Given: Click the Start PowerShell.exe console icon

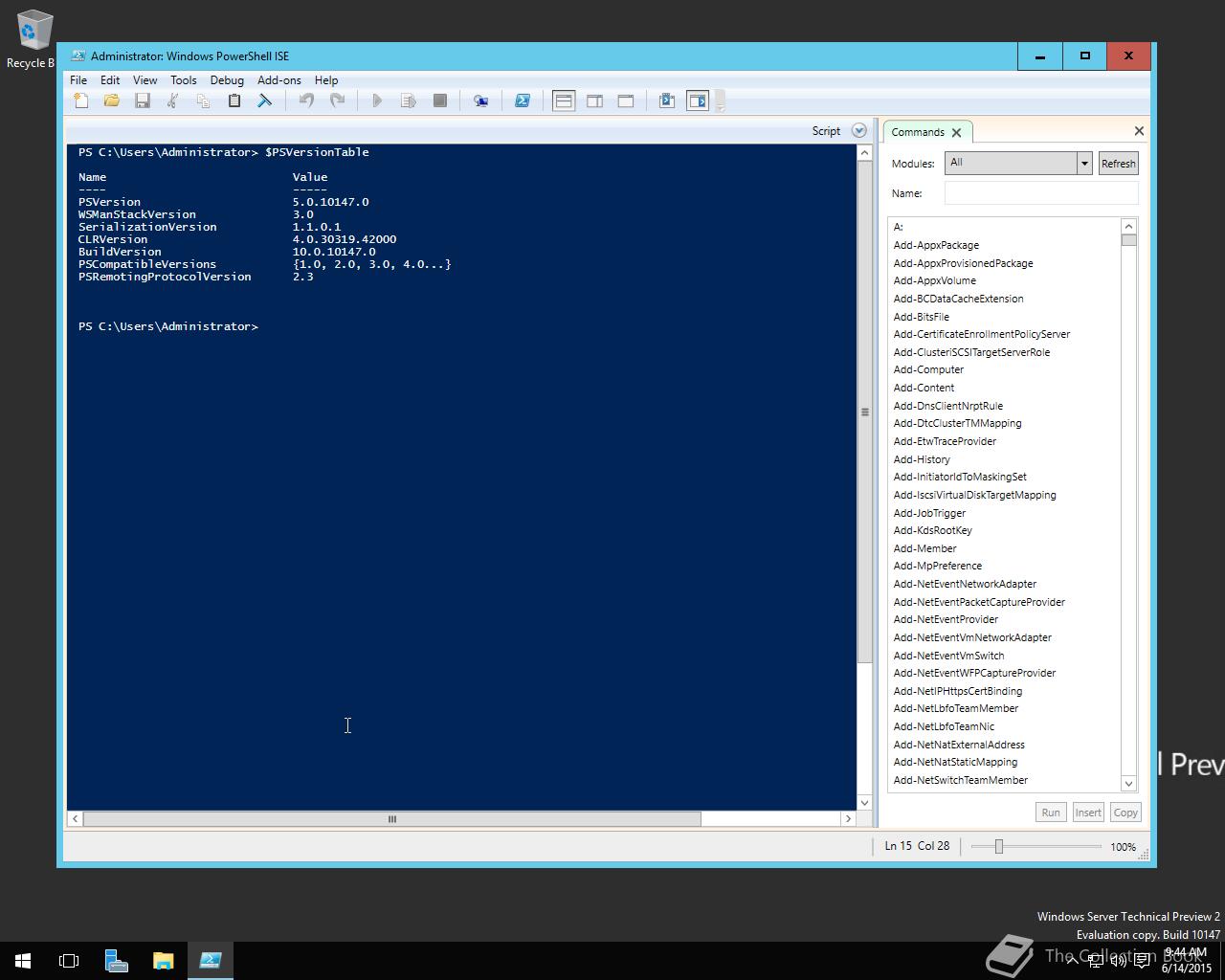Looking at the screenshot, I should click(523, 100).
